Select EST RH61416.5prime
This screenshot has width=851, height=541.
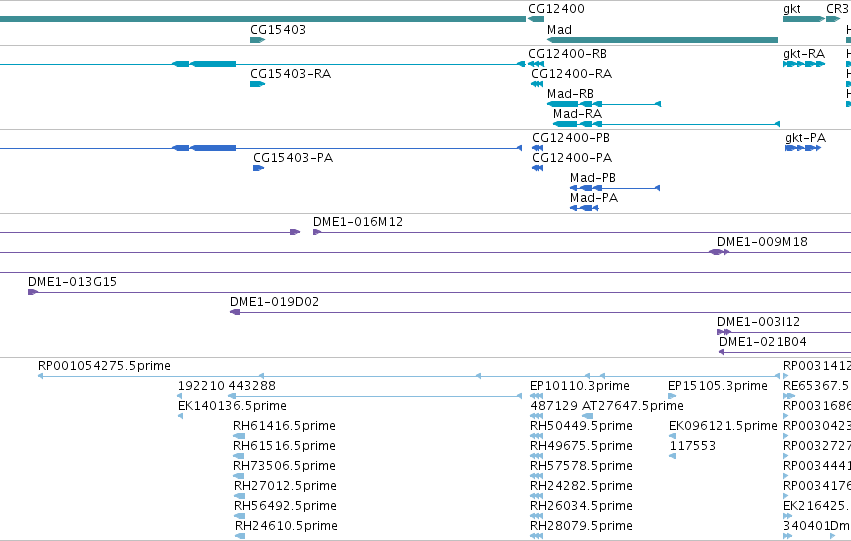point(284,426)
